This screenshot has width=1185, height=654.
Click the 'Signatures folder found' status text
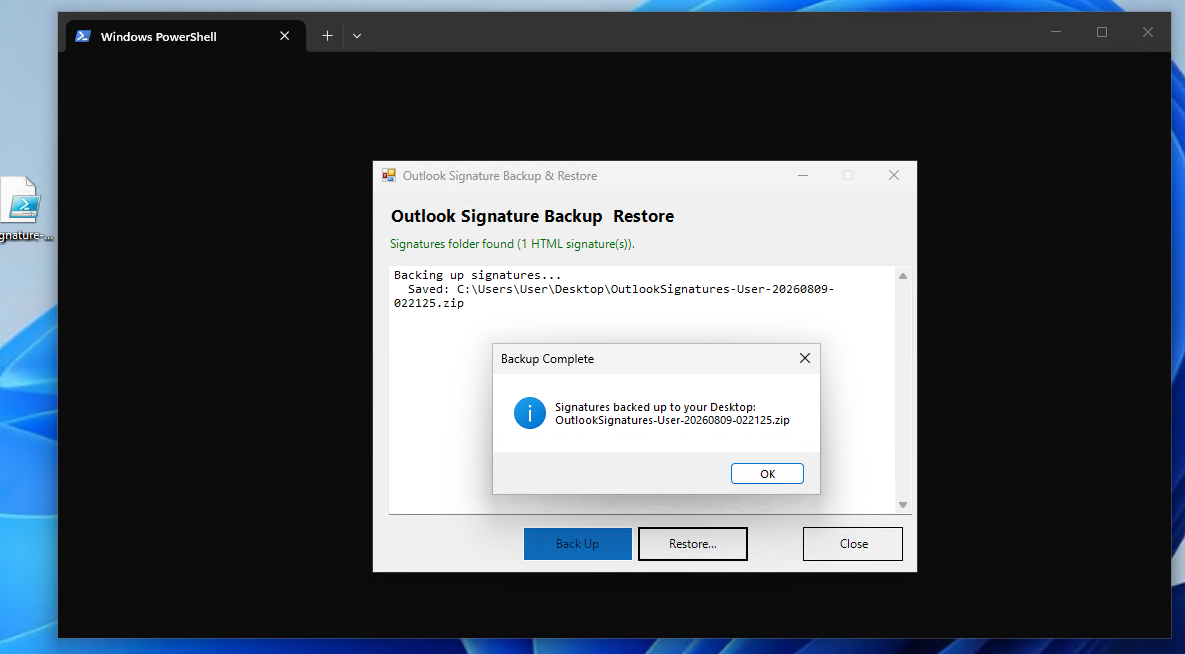[x=512, y=244]
